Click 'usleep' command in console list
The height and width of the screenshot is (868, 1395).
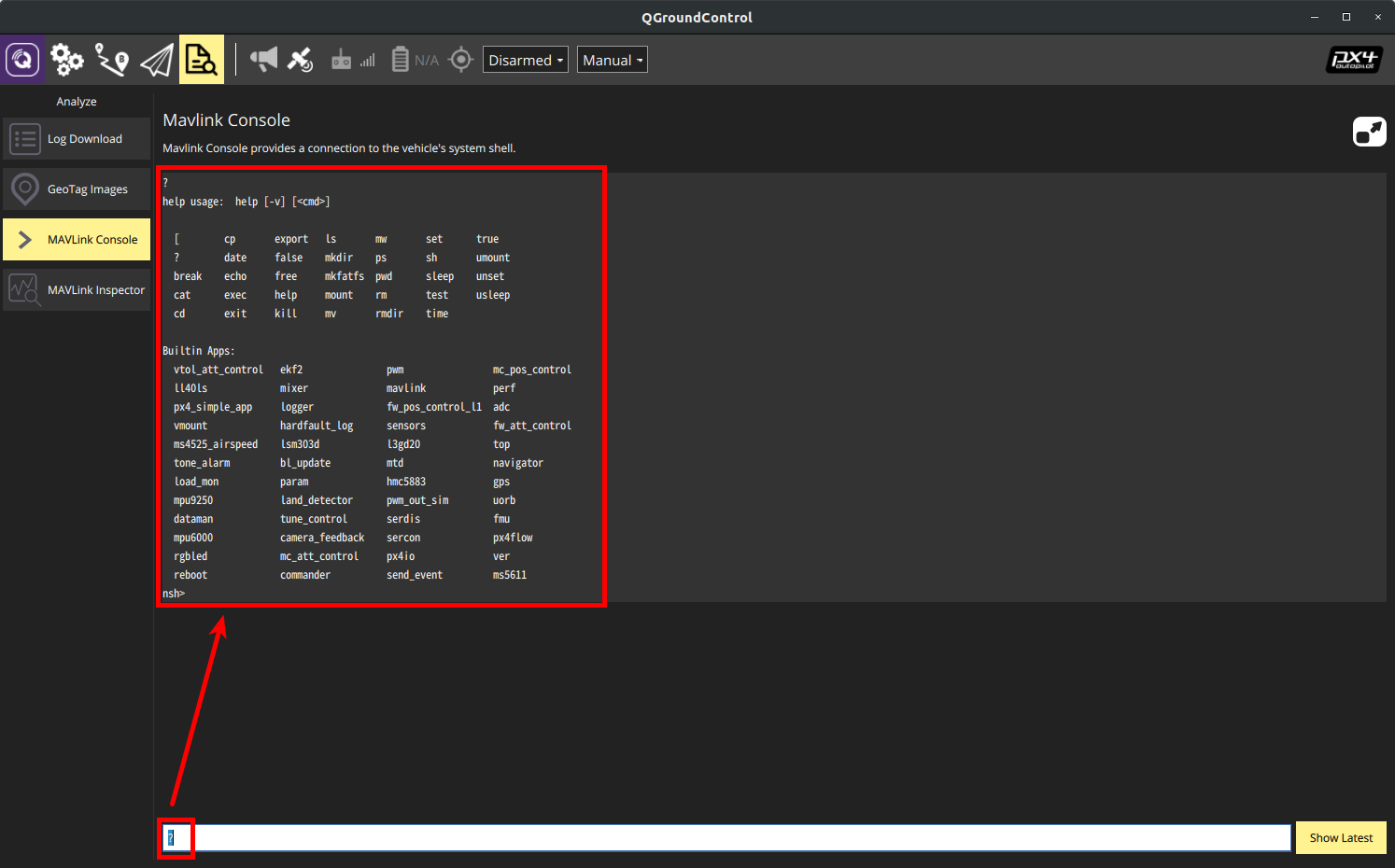[493, 295]
